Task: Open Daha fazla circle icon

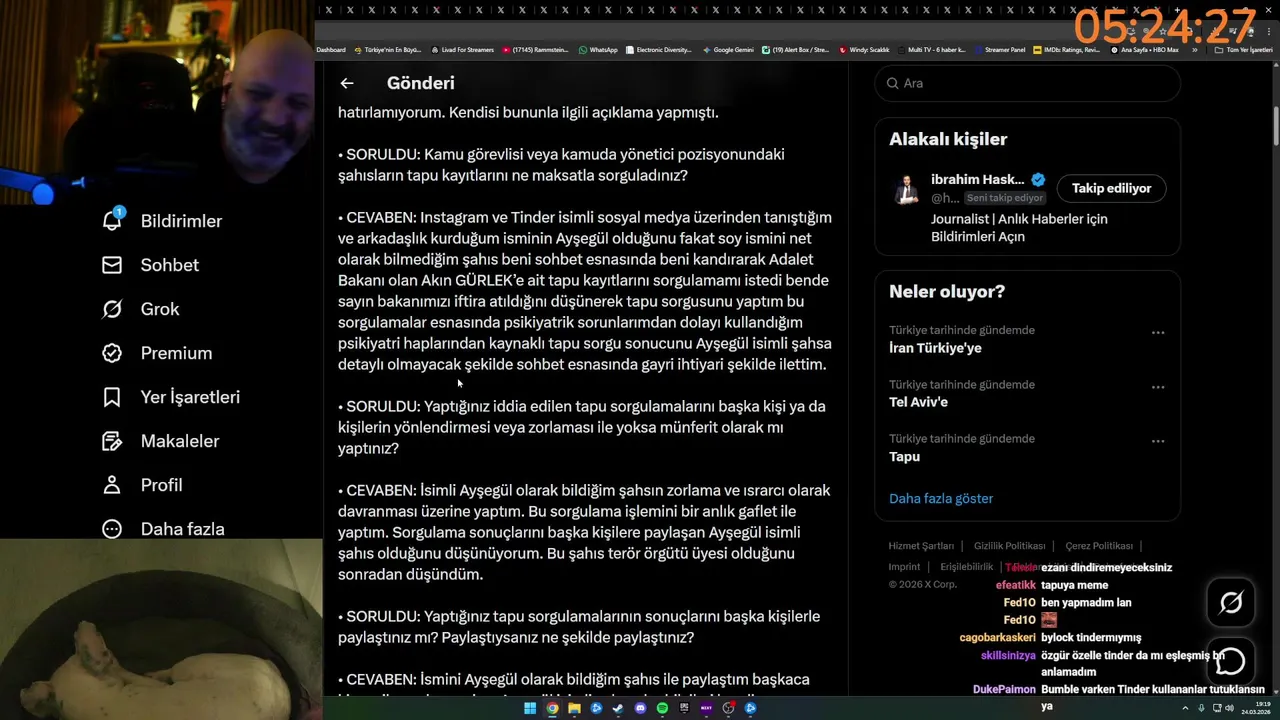Action: pyautogui.click(x=112, y=529)
